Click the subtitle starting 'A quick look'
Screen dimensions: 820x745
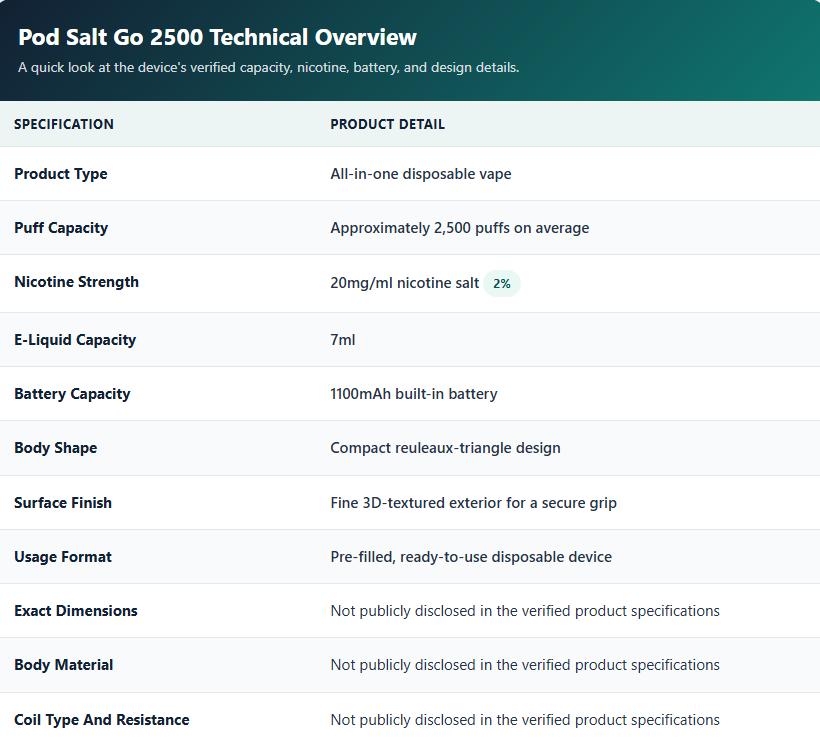pos(268,67)
